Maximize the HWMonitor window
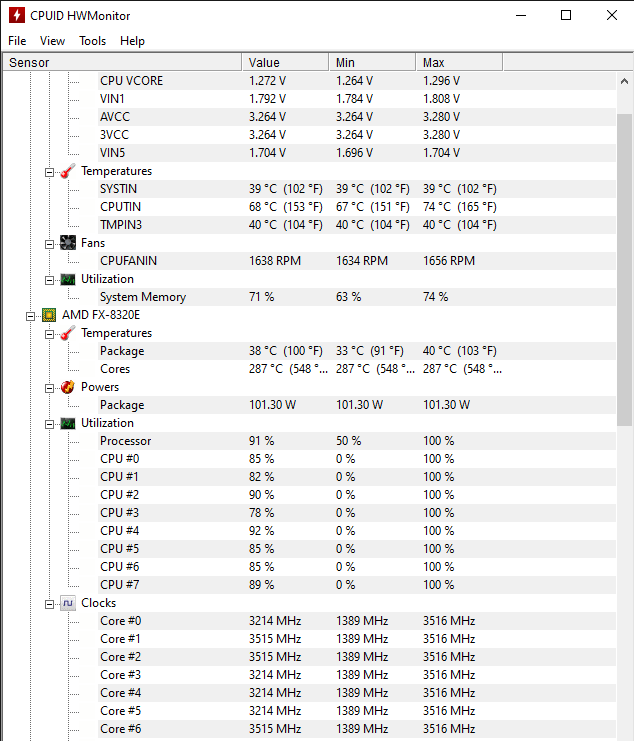The height and width of the screenshot is (741, 634). pos(566,15)
